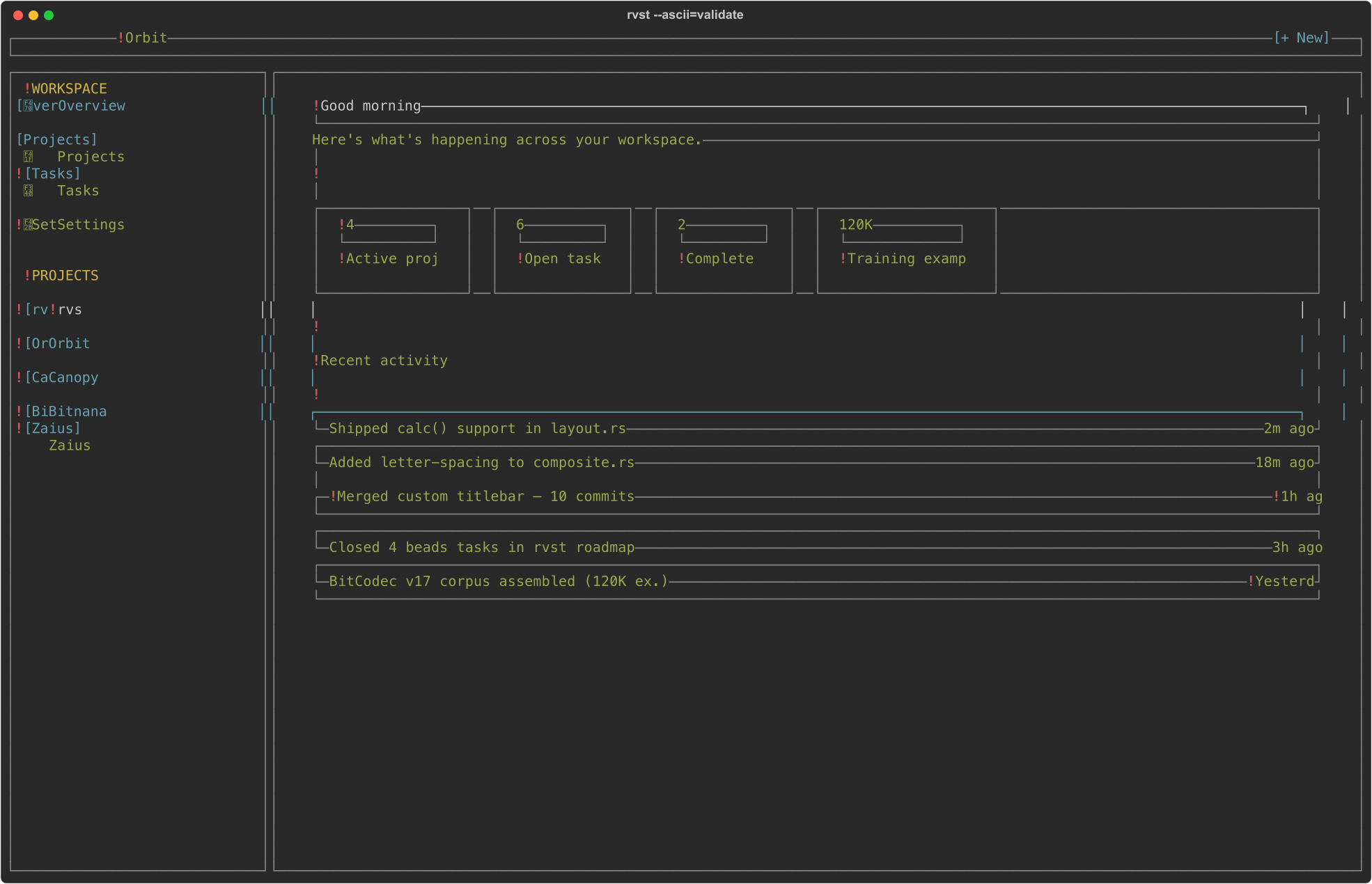The width and height of the screenshot is (1372, 884).
Task: Click the WORKSPACE section header
Action: click(69, 89)
